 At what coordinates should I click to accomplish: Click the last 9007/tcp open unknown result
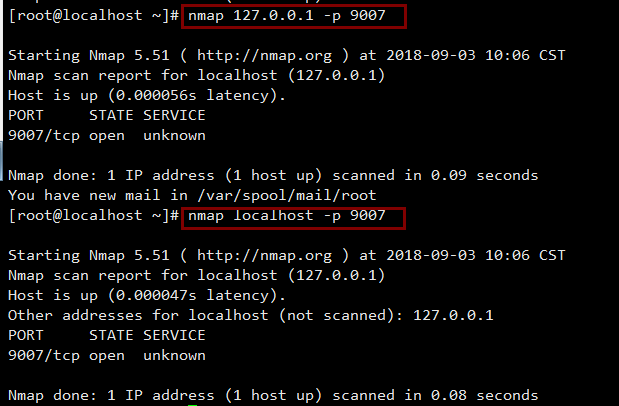106,356
